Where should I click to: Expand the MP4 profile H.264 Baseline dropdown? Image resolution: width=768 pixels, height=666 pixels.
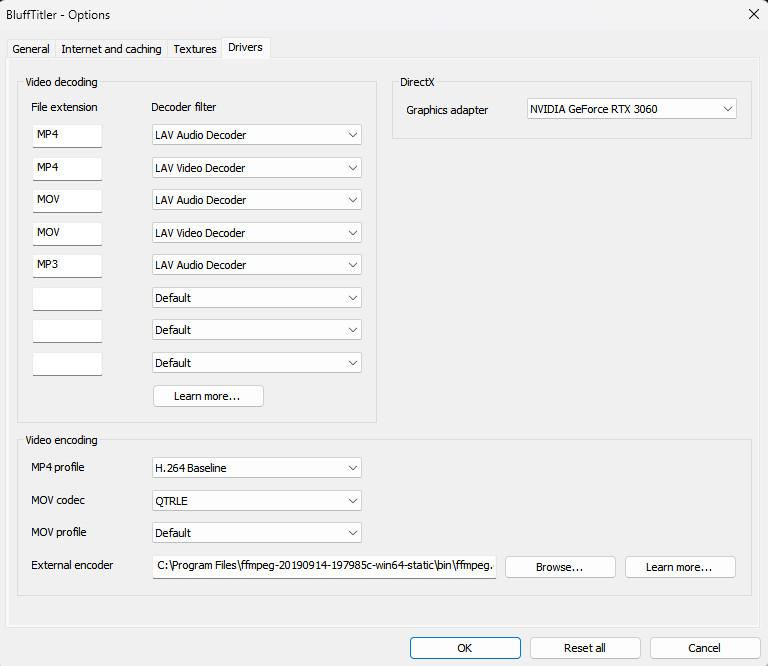(x=257, y=468)
